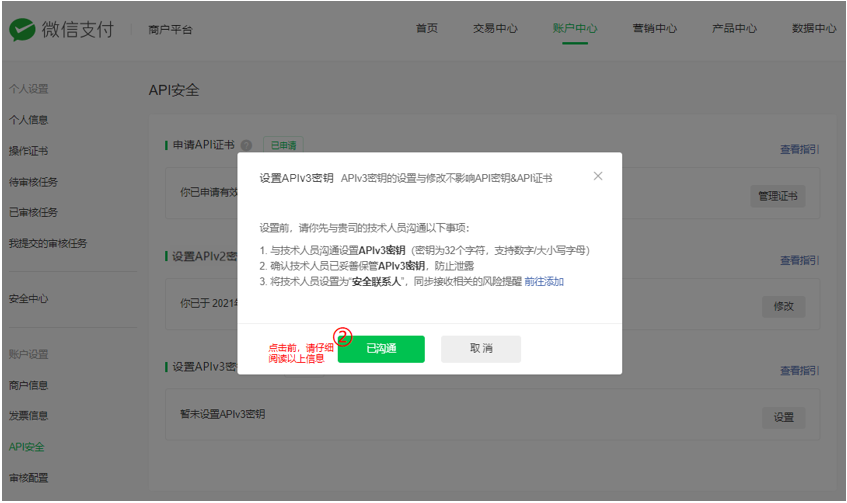Viewport: 847px width, 503px height.
Task: Go to 营销中心 tab
Action: click(655, 29)
